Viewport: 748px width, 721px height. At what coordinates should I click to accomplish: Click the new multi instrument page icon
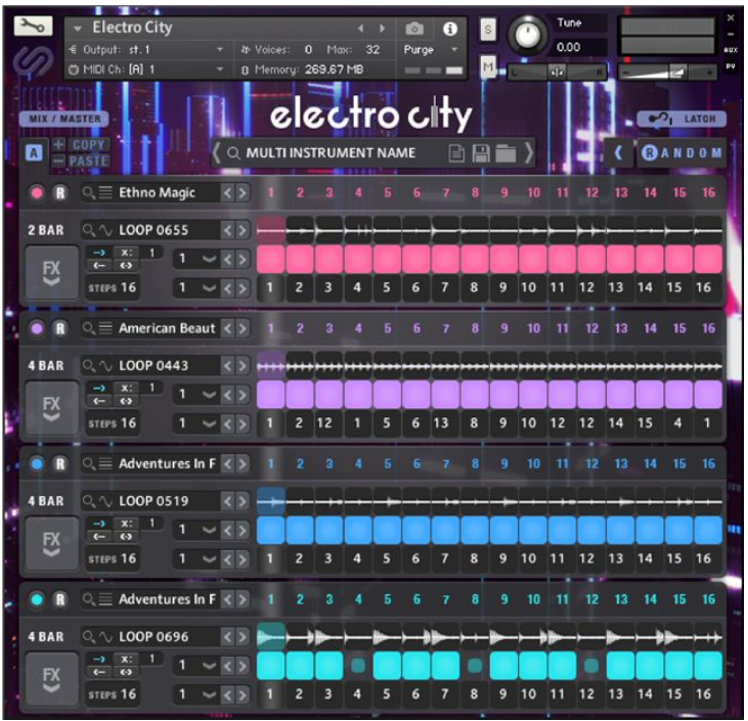pos(457,154)
